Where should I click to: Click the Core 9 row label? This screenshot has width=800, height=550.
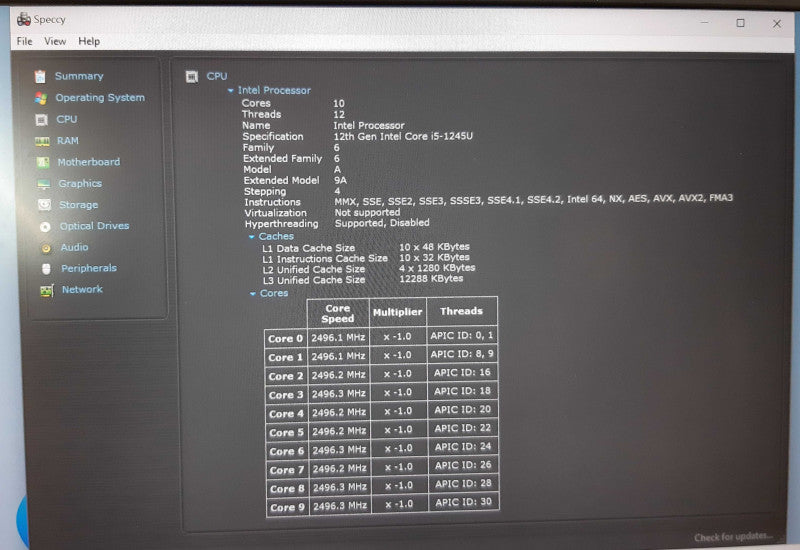pos(288,508)
